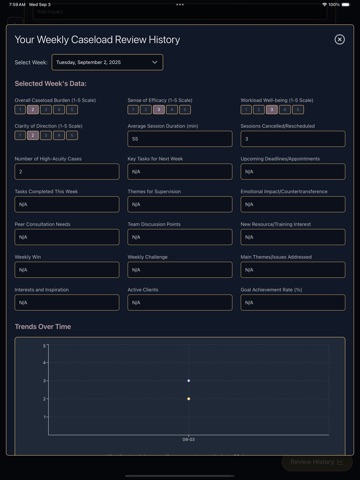Select 5 on Sense of Efficacy scale
The width and height of the screenshot is (360, 480).
click(x=185, y=110)
